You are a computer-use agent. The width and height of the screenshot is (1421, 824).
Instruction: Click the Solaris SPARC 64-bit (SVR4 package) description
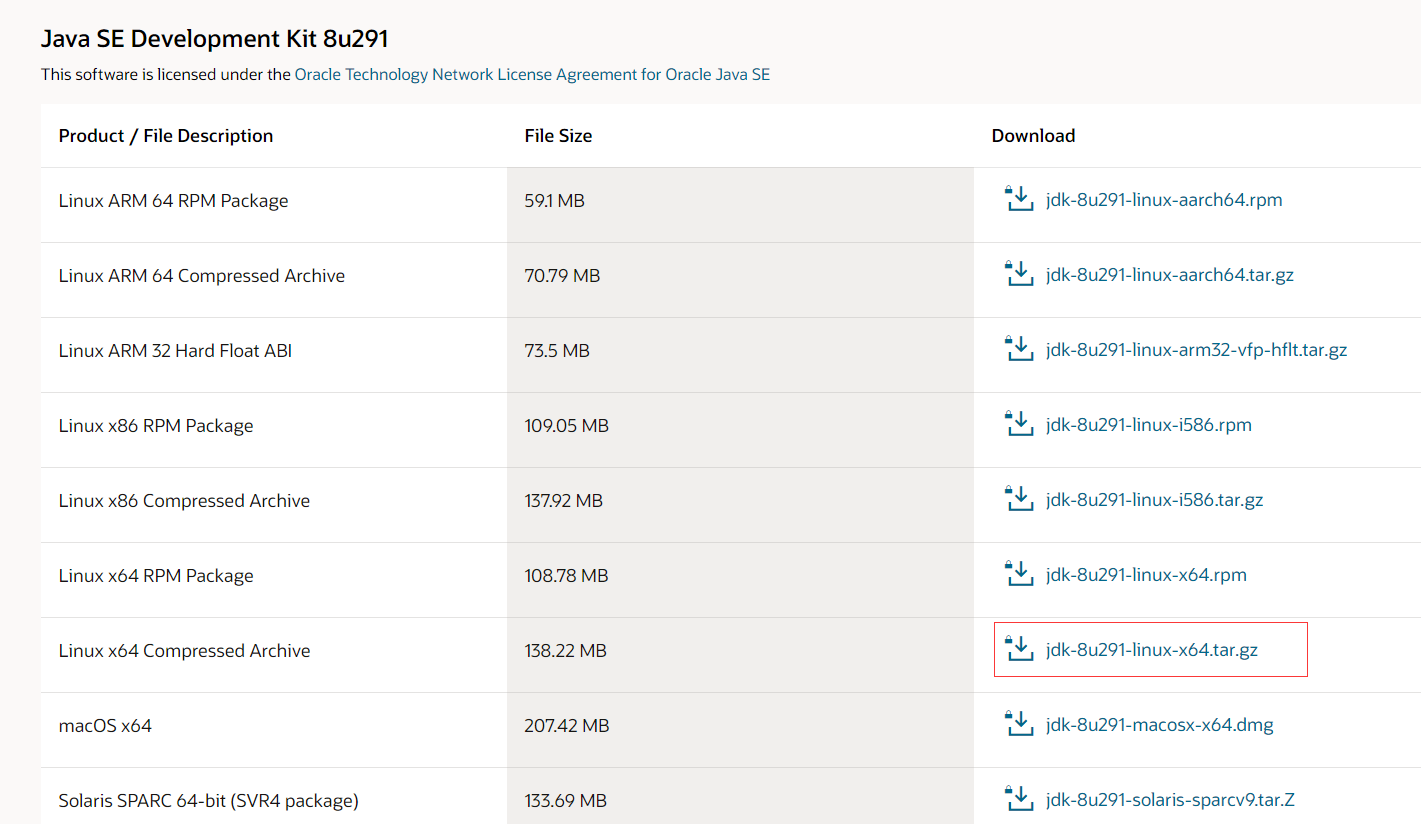[x=209, y=801]
